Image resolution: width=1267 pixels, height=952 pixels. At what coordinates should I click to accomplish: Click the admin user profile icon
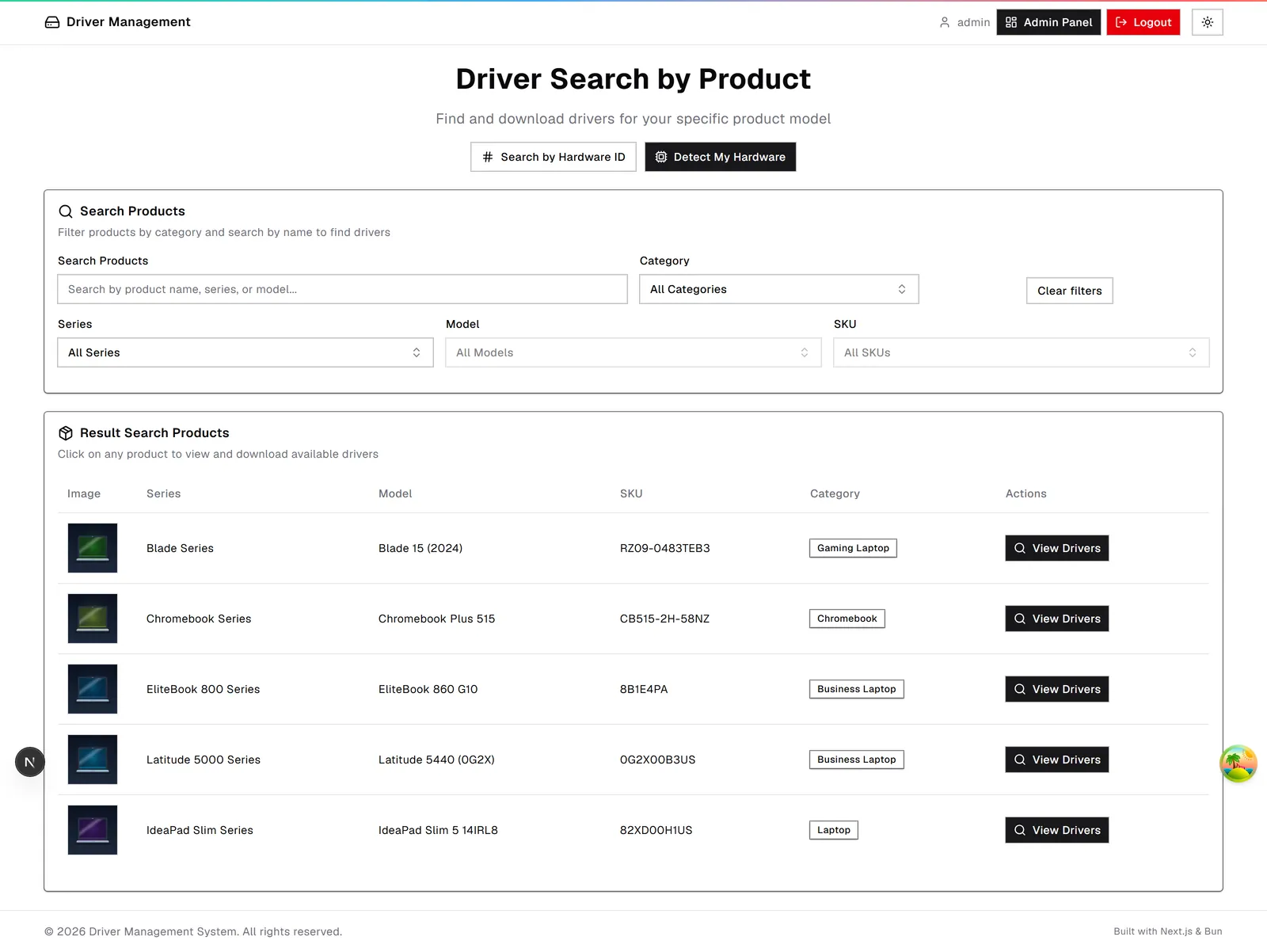pos(945,22)
